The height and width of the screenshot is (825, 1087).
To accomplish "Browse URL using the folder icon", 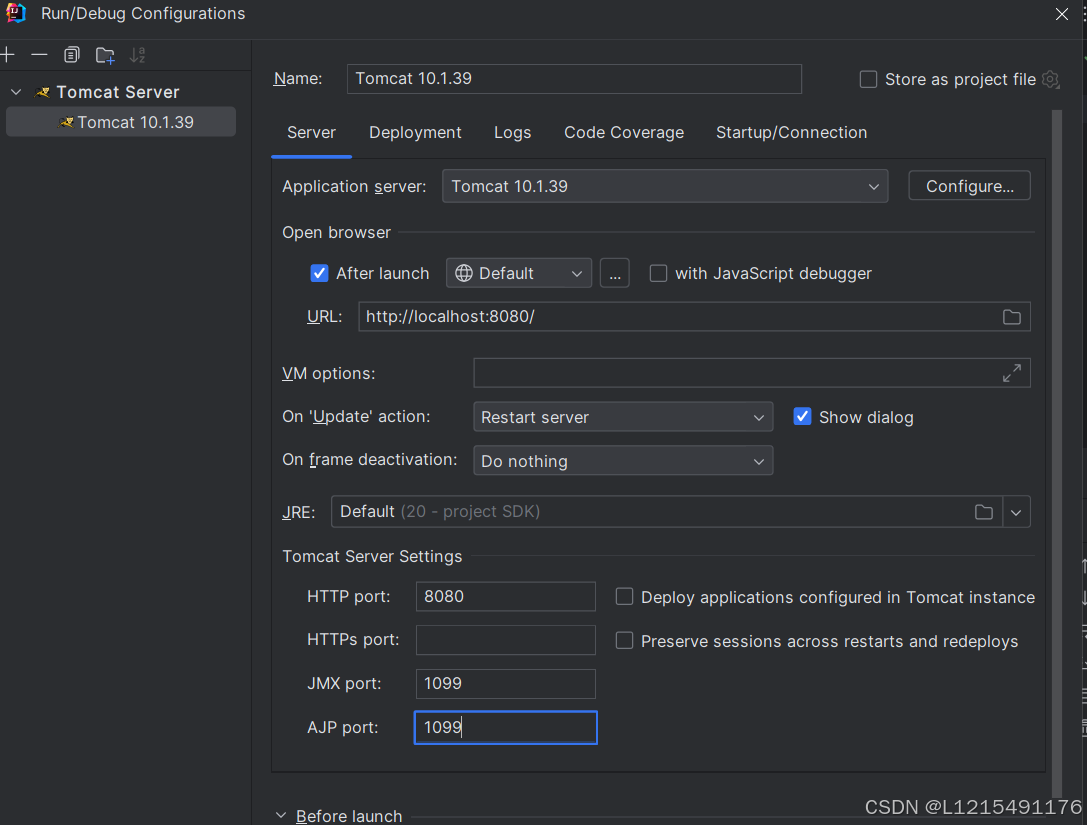I will (x=1011, y=317).
